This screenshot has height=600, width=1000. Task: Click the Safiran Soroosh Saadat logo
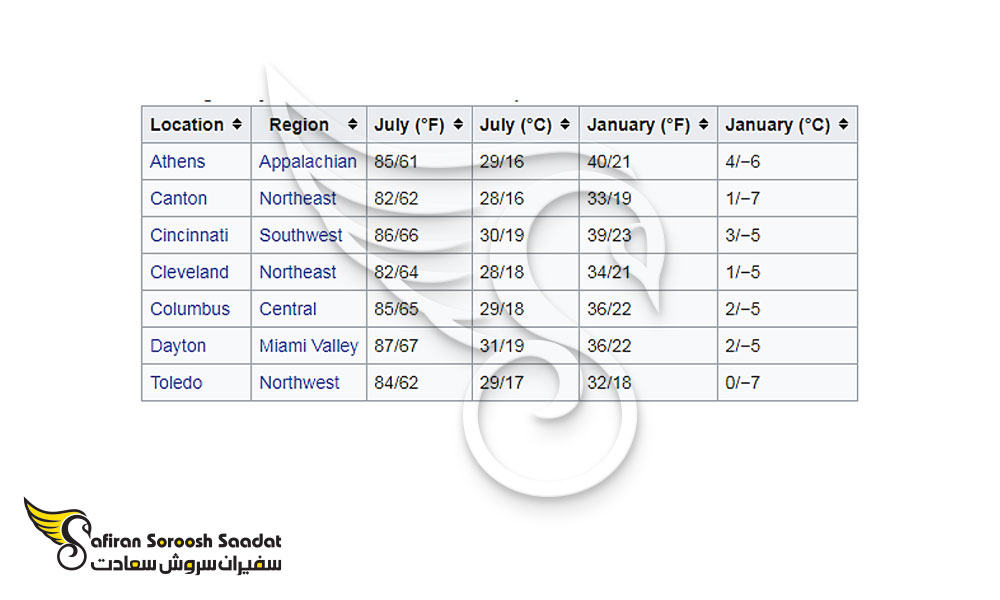point(152,536)
